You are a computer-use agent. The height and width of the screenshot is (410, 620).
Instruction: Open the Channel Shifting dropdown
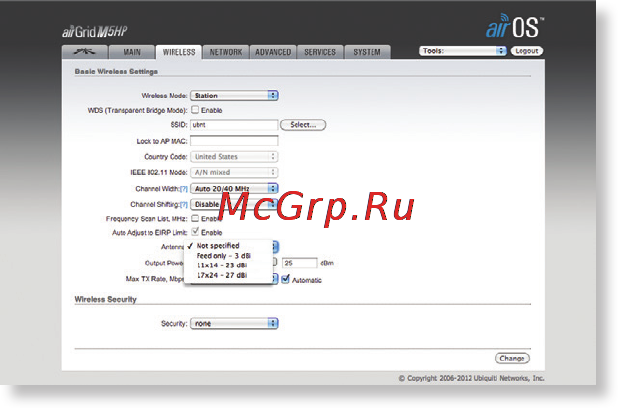click(234, 204)
